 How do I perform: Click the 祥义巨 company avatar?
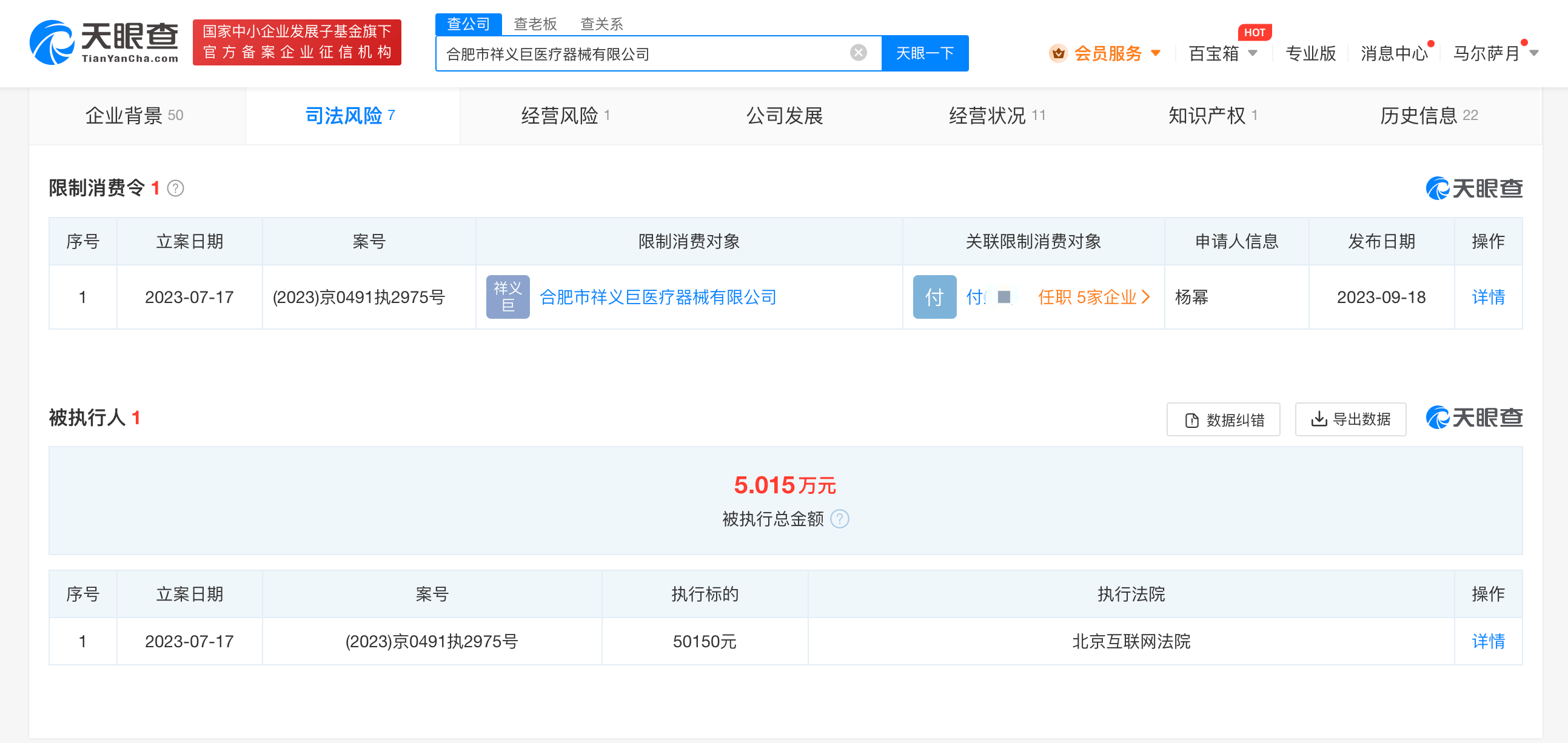[508, 297]
